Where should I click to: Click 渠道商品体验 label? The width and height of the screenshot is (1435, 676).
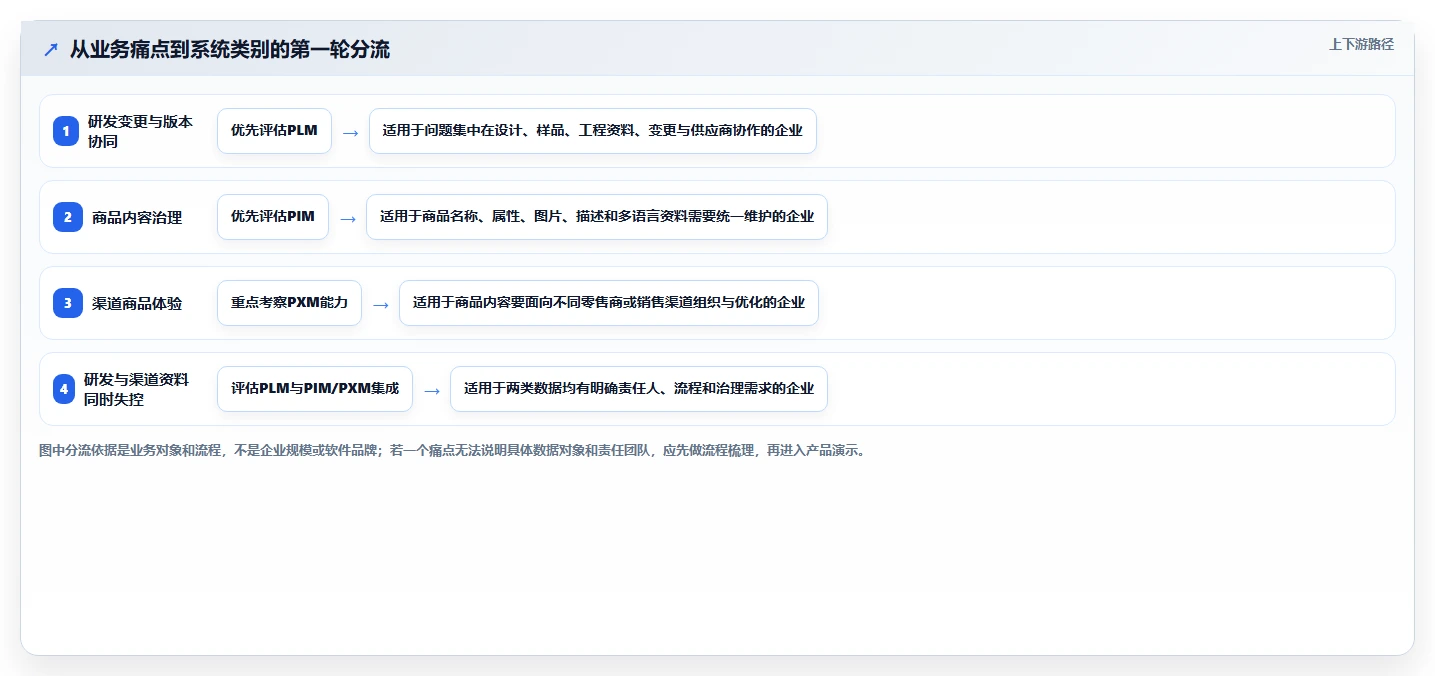tap(137, 303)
